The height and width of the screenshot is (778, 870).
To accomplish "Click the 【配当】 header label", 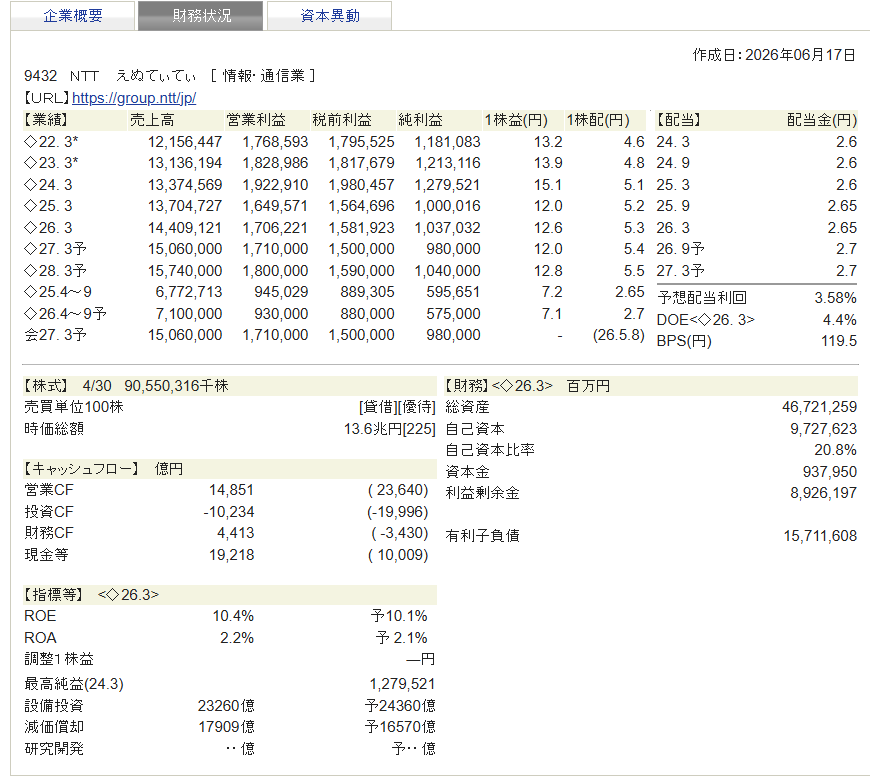I will coord(679,120).
